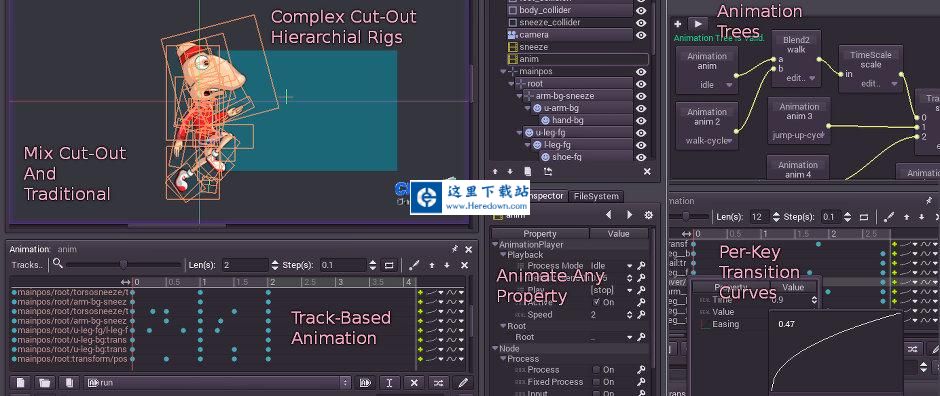This screenshot has width=940, height=396.
Task: Go to previous object in Inspector history
Action: (609, 214)
